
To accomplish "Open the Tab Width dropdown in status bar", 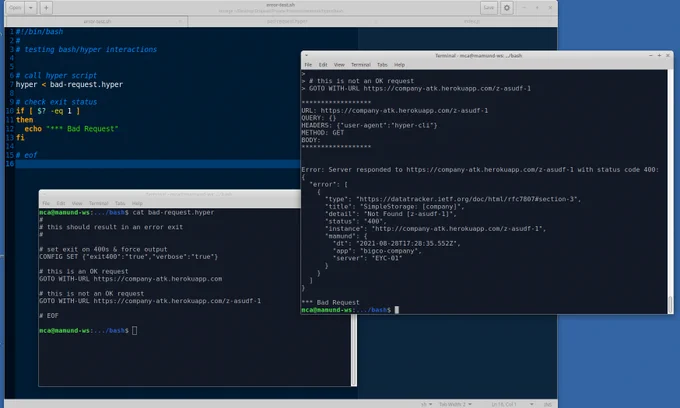I will click(455, 404).
